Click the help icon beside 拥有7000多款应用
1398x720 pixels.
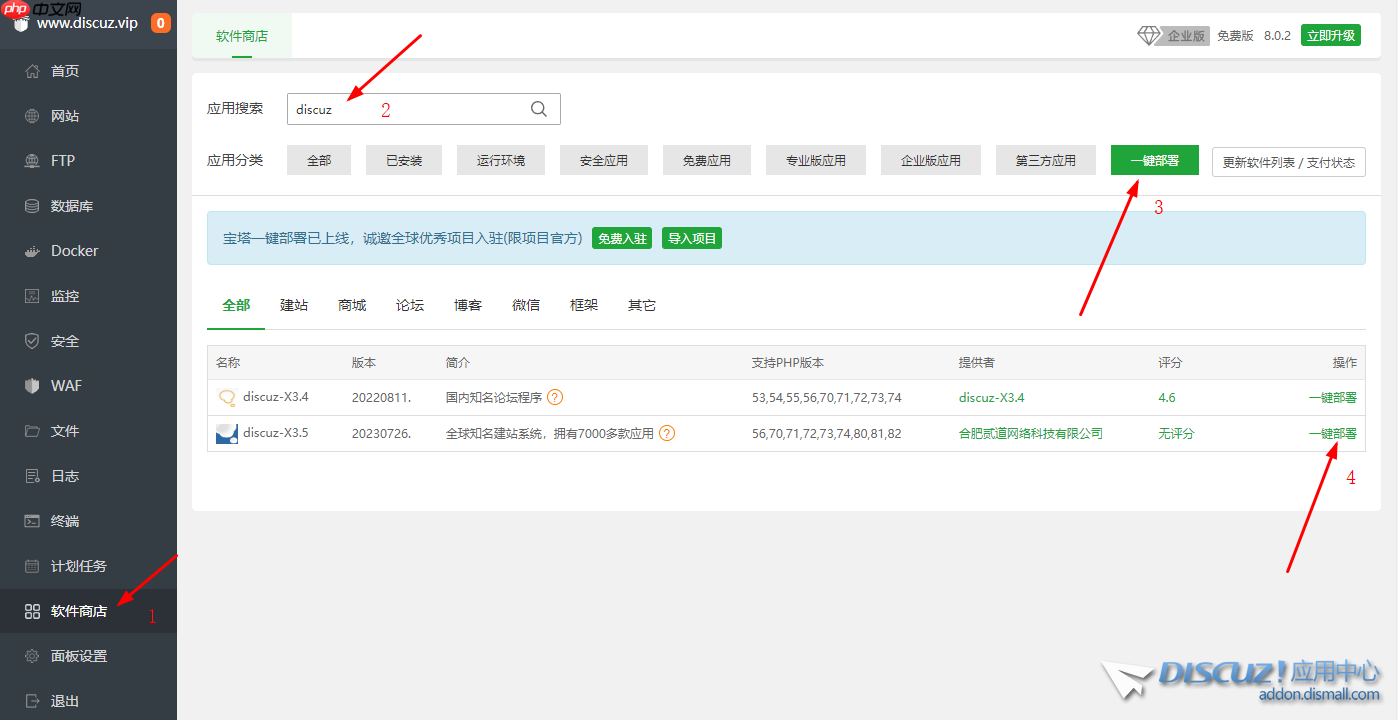pyautogui.click(x=666, y=433)
